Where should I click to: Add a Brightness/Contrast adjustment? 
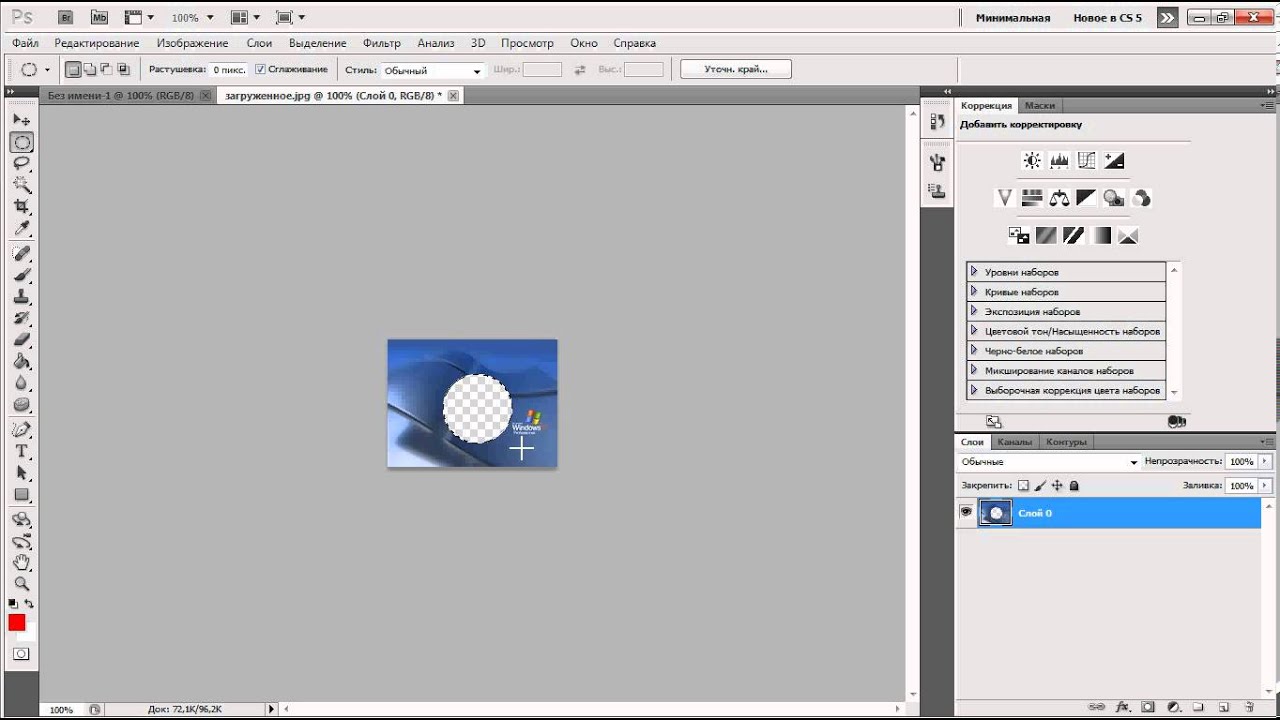click(1032, 160)
